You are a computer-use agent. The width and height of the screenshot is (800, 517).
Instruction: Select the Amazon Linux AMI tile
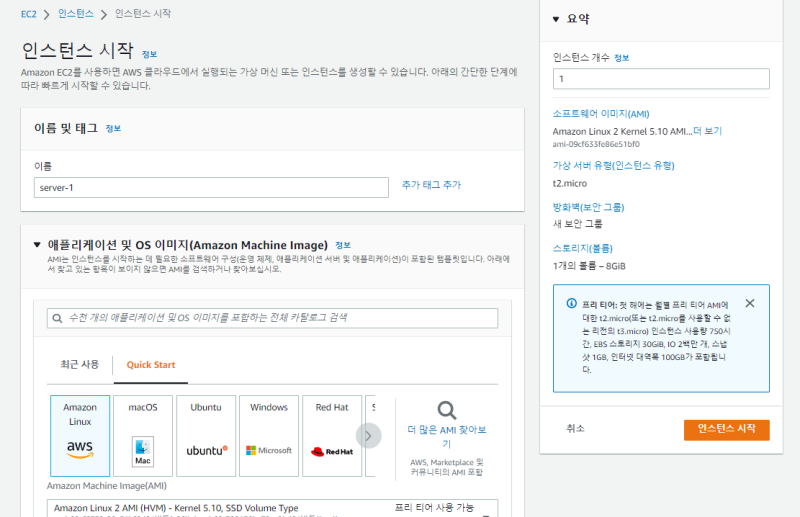click(x=80, y=435)
